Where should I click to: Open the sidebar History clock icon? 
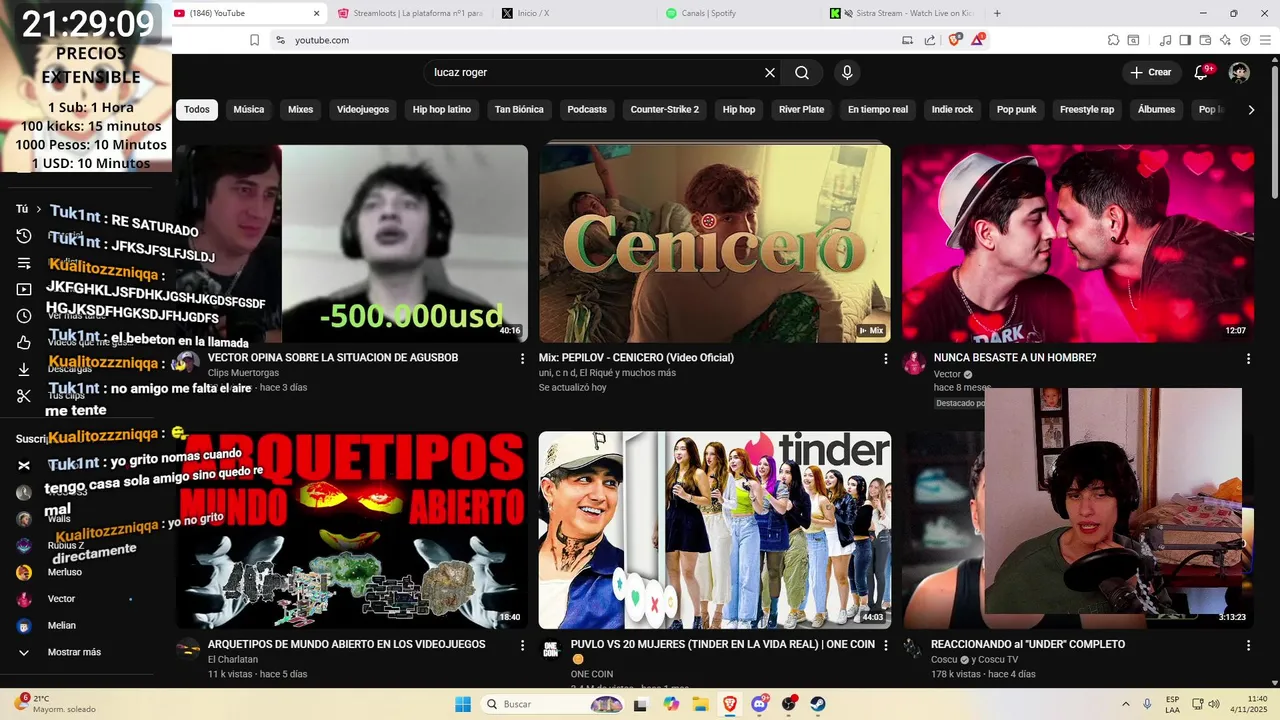[x=24, y=236]
